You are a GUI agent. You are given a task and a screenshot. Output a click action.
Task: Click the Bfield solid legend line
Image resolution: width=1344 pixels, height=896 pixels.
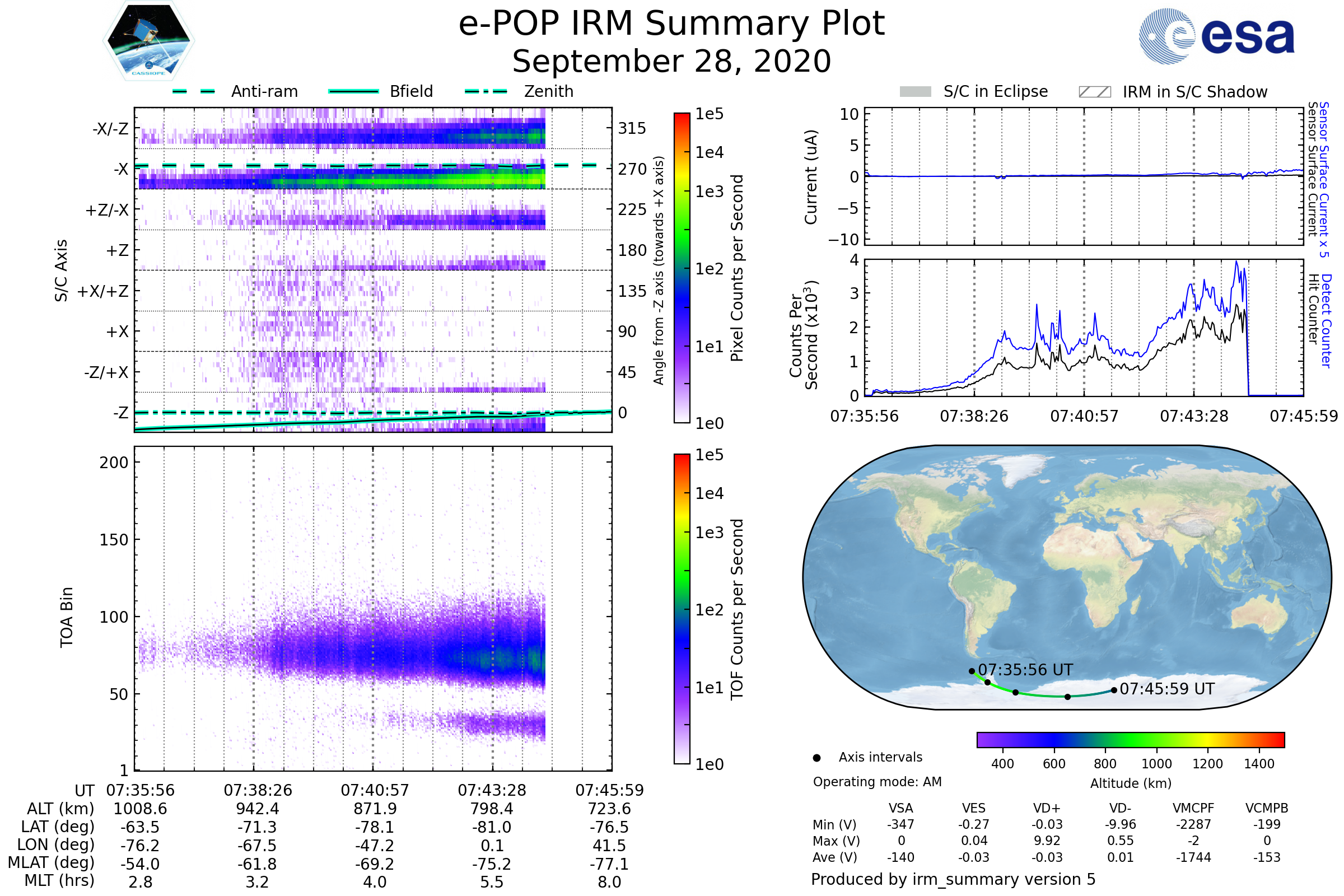pos(353,91)
